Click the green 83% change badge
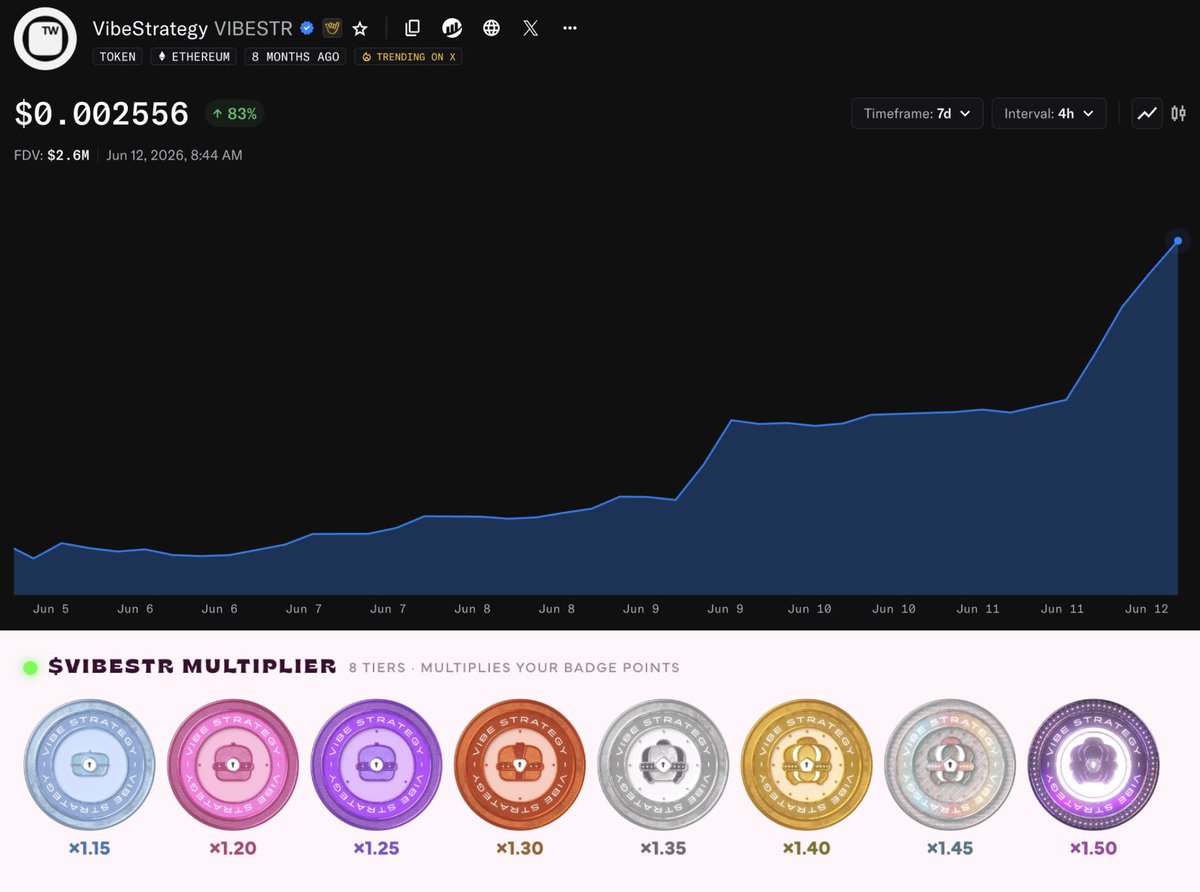Image resolution: width=1200 pixels, height=892 pixels. click(234, 114)
